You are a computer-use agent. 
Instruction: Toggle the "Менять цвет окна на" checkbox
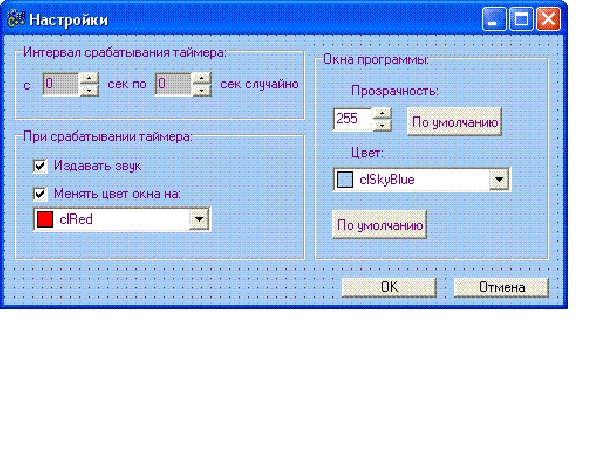click(40, 194)
